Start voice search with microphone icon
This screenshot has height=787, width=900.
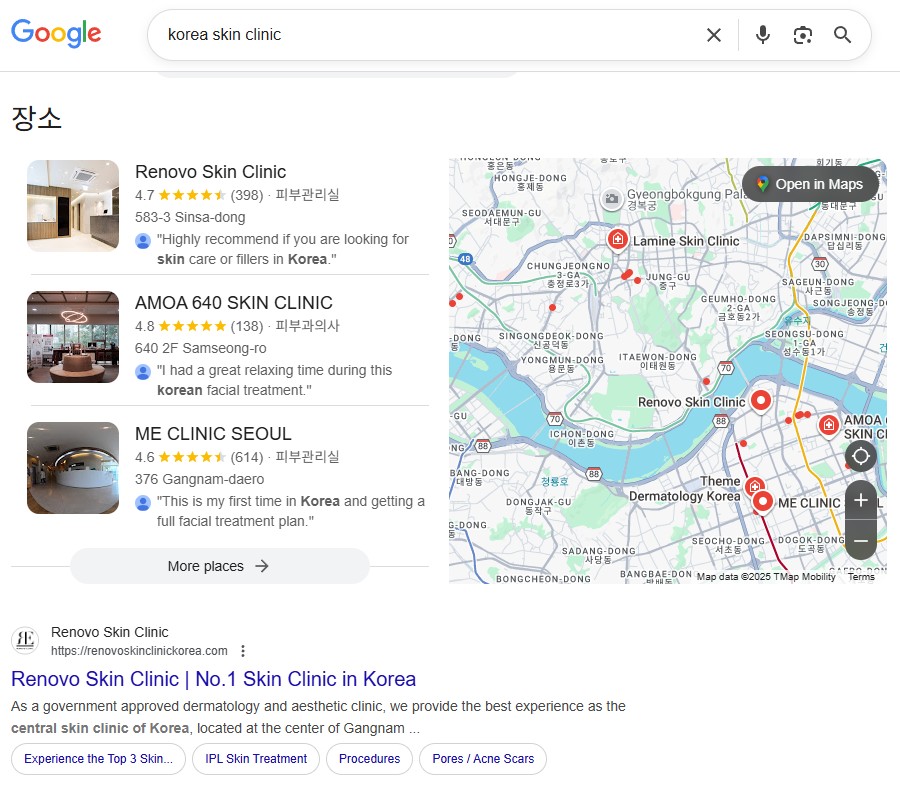coord(763,35)
